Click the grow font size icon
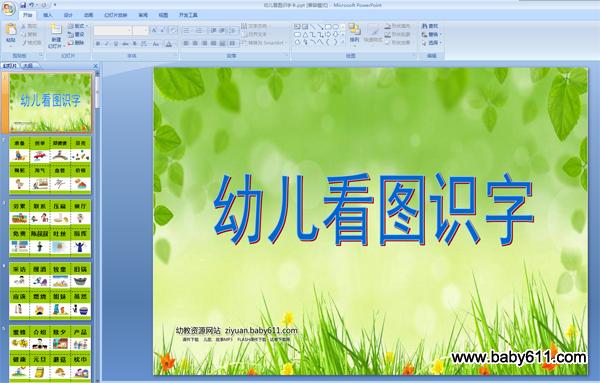The image size is (600, 383). 154,30
